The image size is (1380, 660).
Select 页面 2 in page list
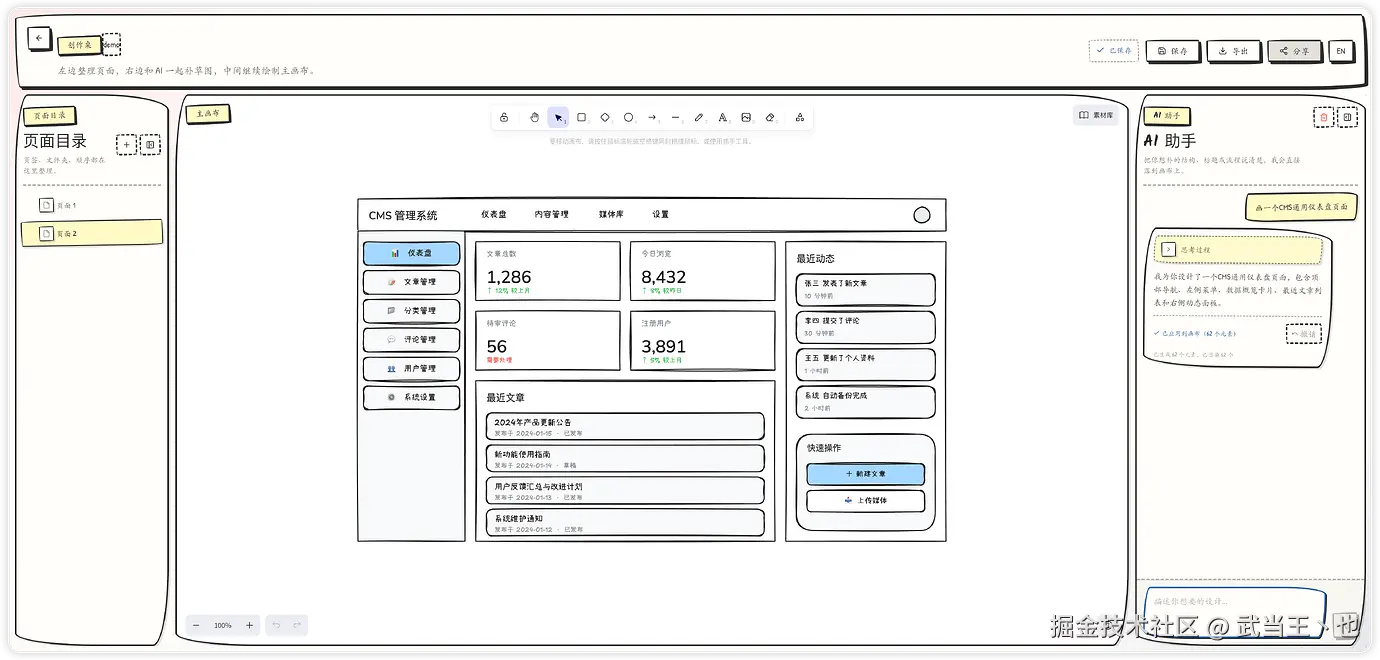tap(91, 234)
